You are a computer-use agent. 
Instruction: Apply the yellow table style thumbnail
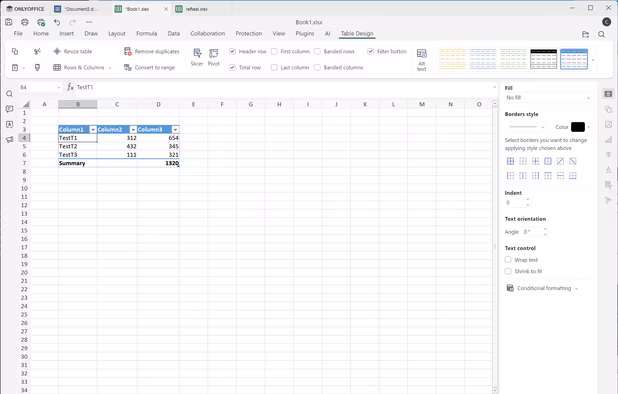pos(452,59)
